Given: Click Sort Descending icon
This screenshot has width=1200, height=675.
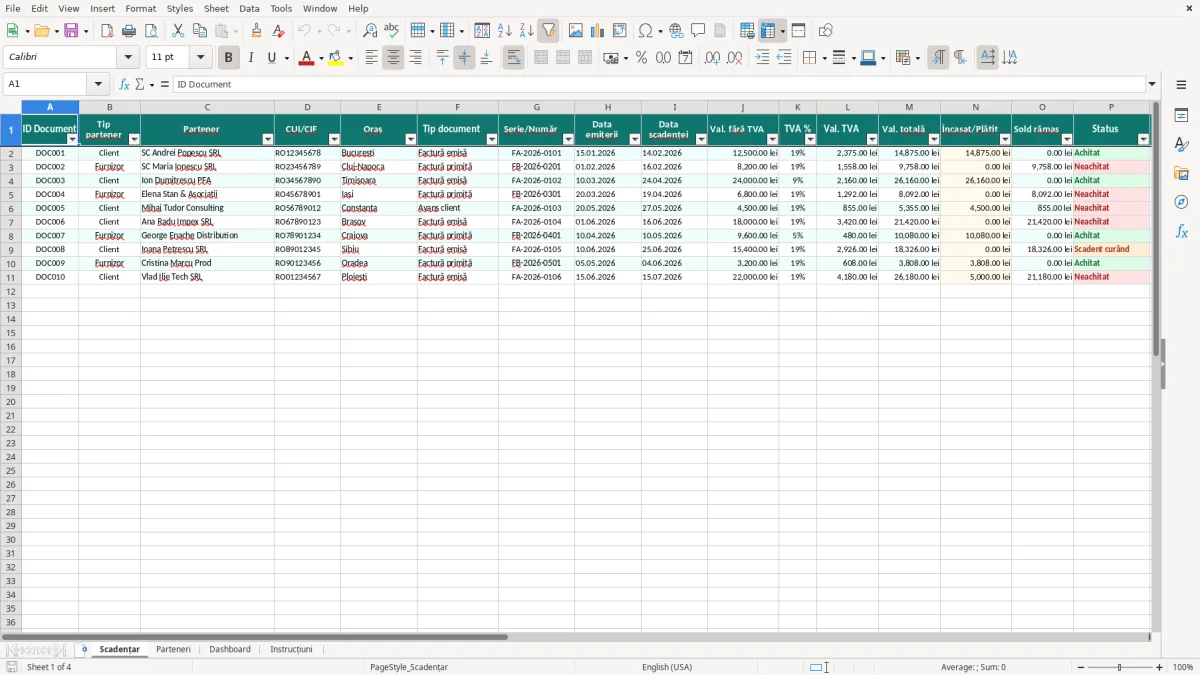Looking at the screenshot, I should point(526,31).
